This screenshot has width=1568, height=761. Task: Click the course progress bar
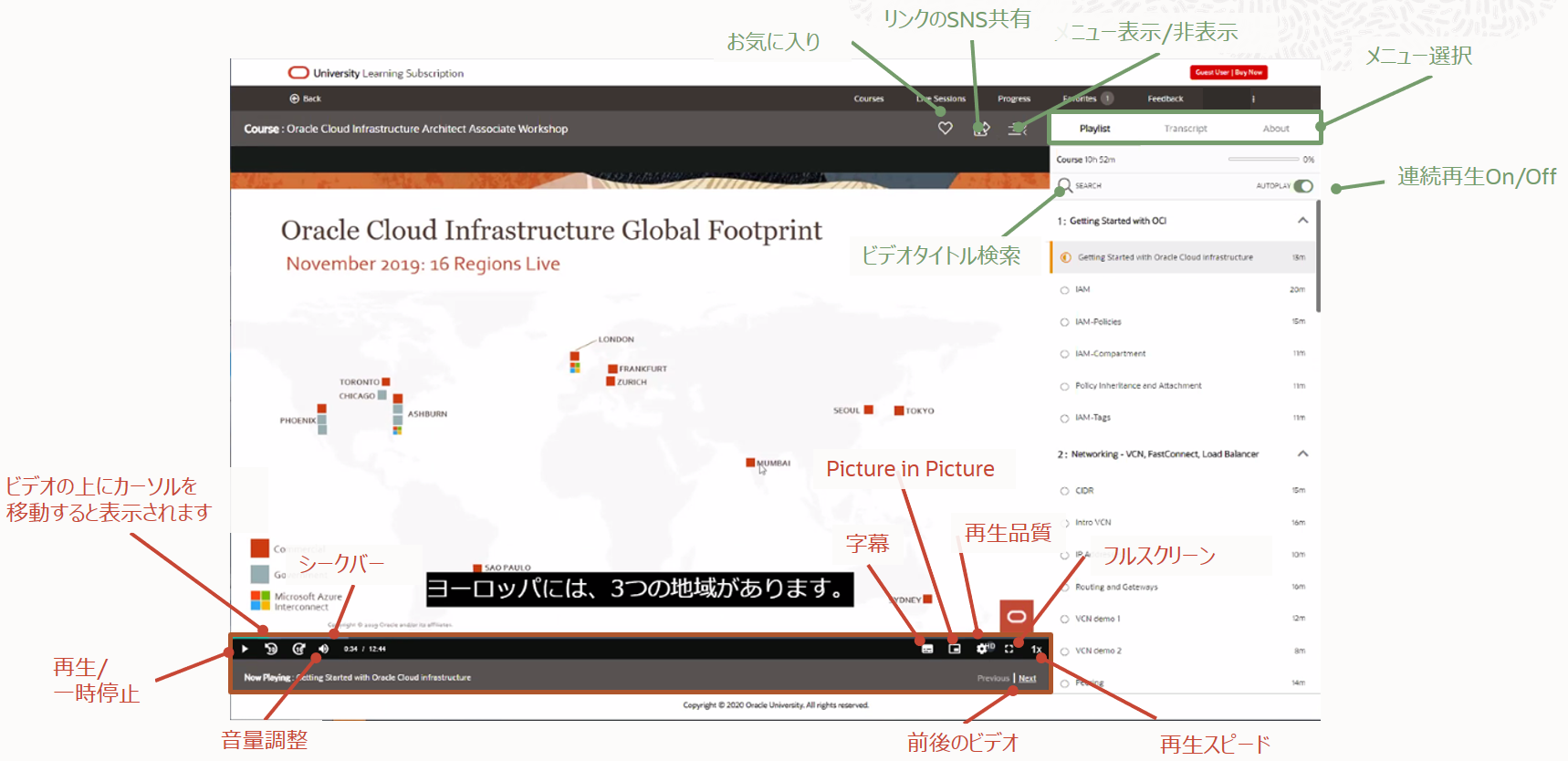click(1263, 160)
